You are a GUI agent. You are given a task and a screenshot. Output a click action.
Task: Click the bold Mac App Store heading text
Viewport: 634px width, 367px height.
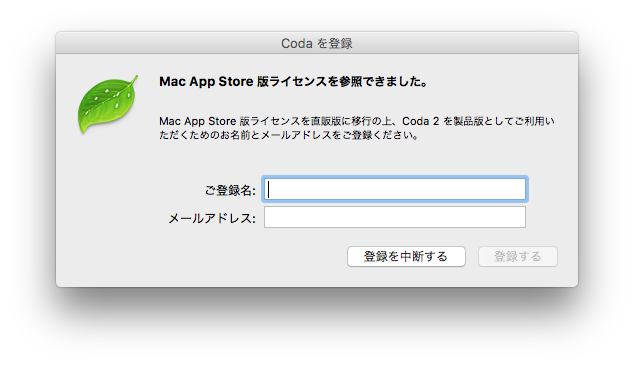pos(206,82)
